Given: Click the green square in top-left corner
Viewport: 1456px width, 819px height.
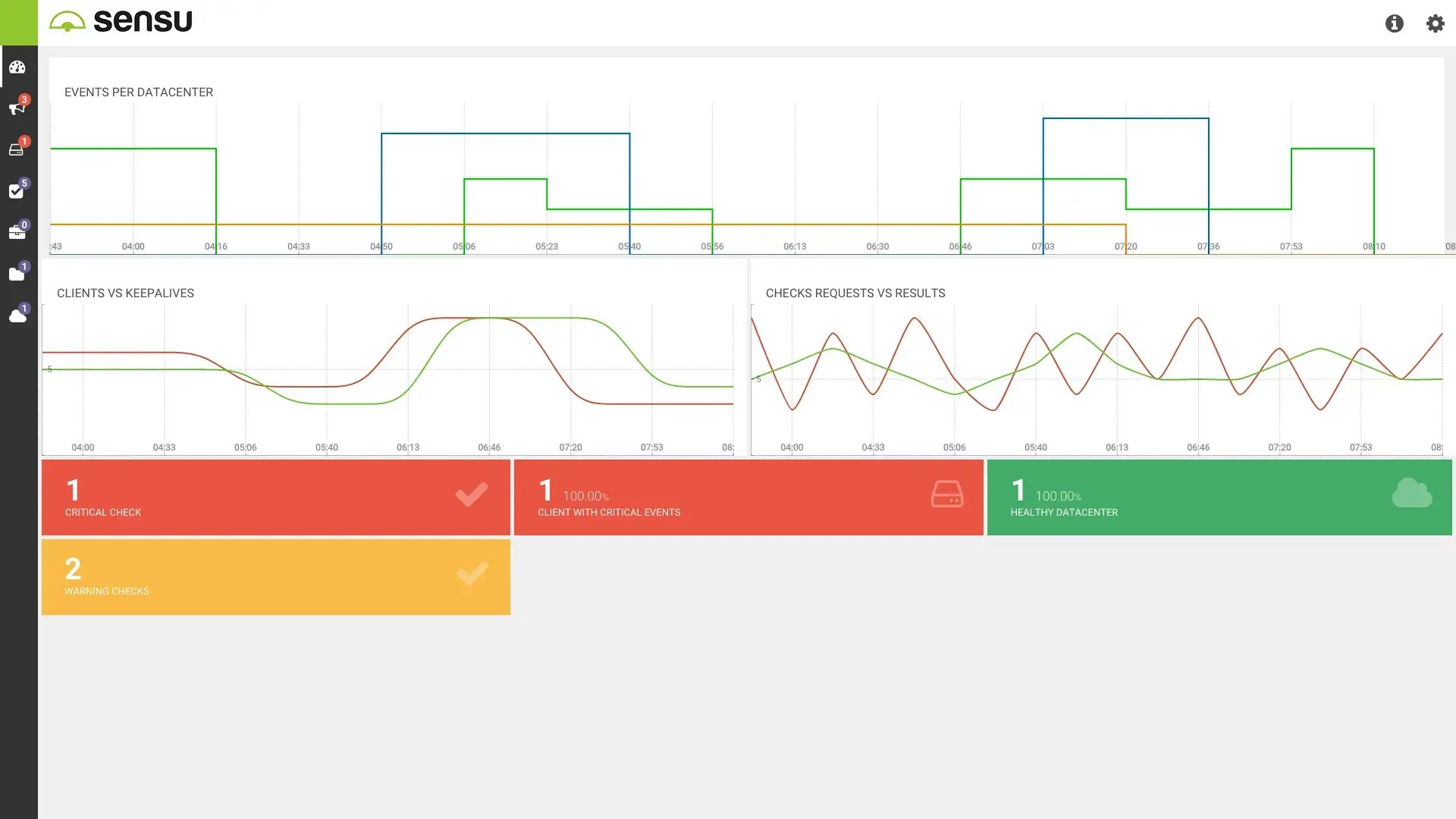Looking at the screenshot, I should 18,22.
